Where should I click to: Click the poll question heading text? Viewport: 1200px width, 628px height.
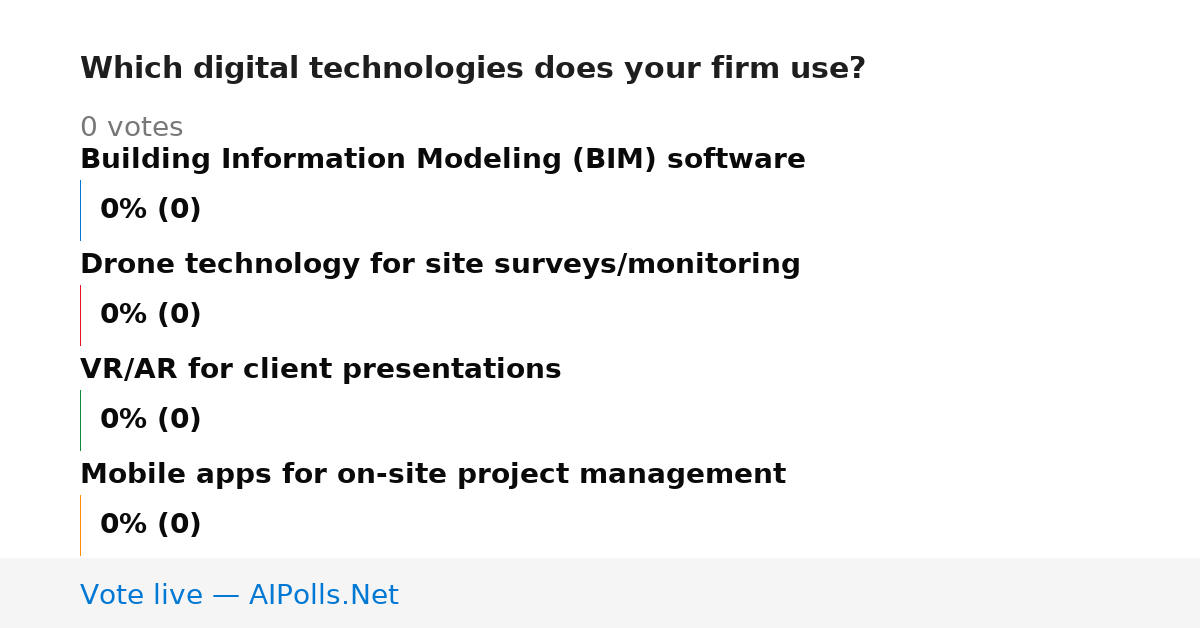click(472, 69)
